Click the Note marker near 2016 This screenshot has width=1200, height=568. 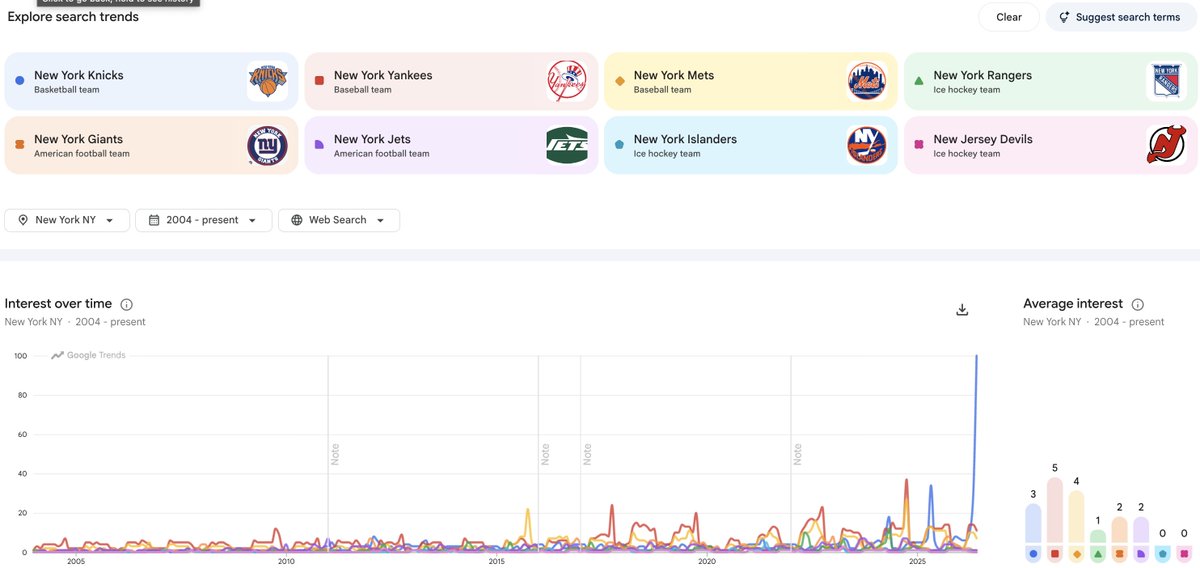tap(545, 454)
